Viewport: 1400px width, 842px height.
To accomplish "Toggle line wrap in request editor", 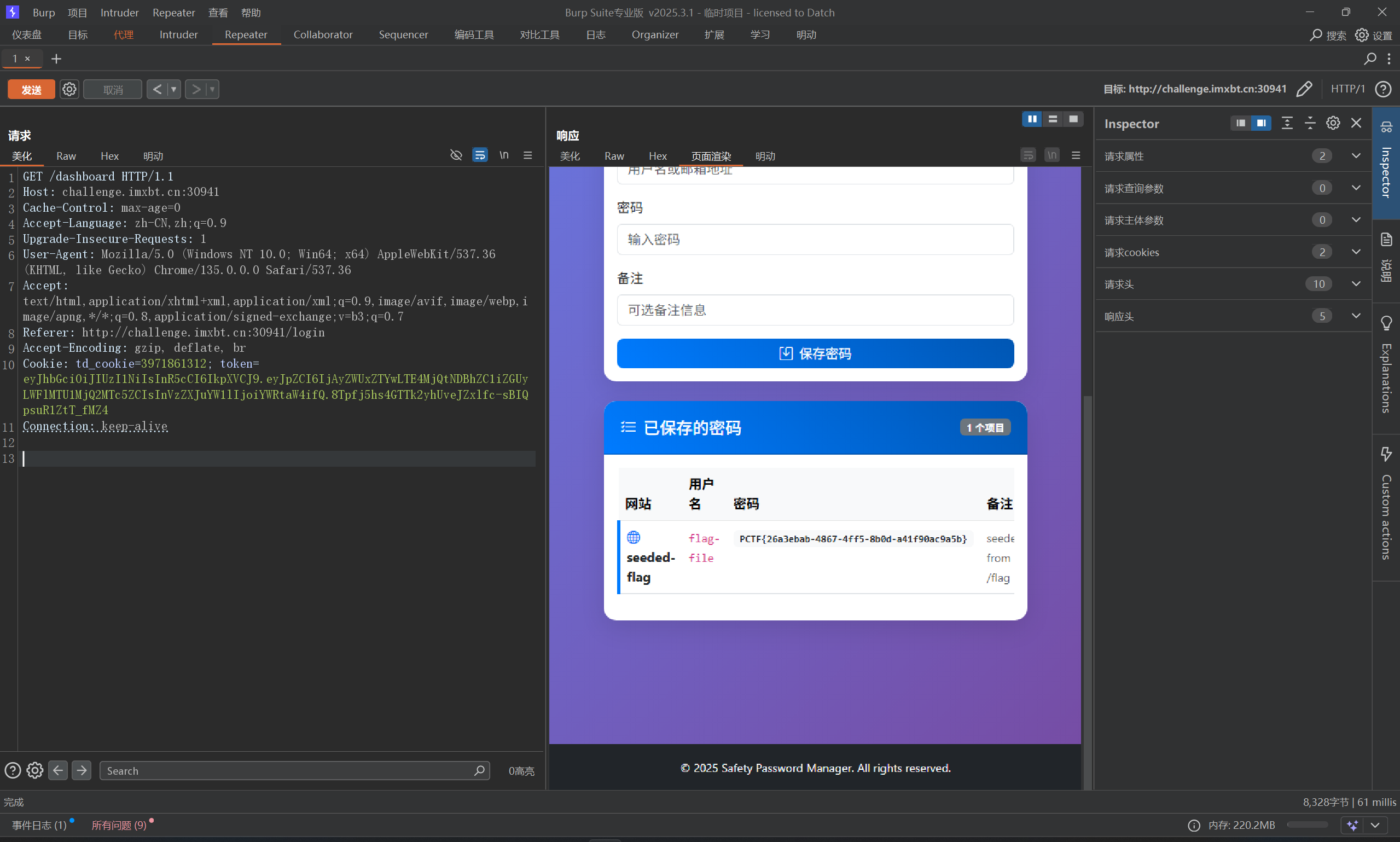I will tap(480, 155).
